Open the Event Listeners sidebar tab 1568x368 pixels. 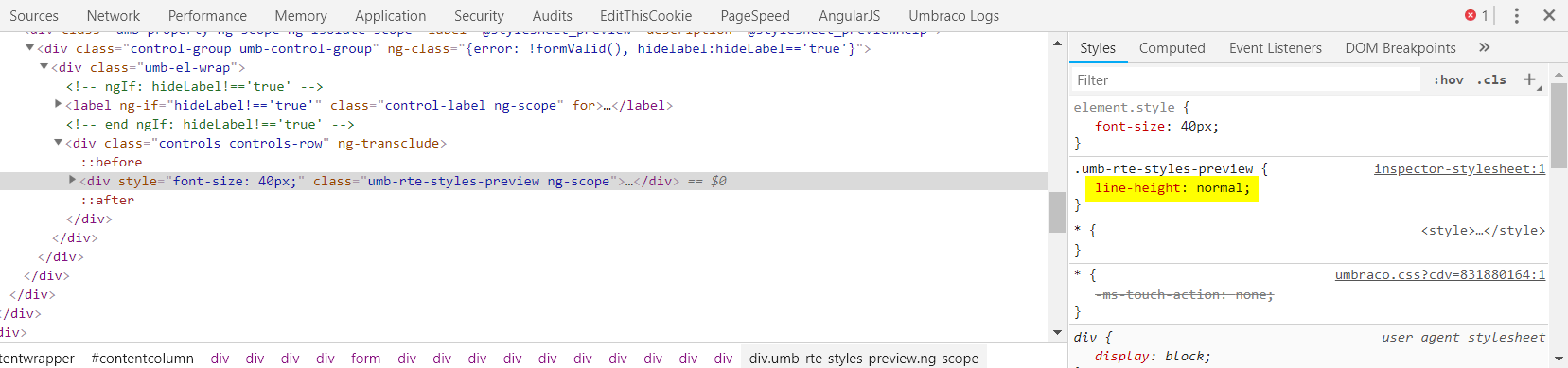click(x=1276, y=48)
